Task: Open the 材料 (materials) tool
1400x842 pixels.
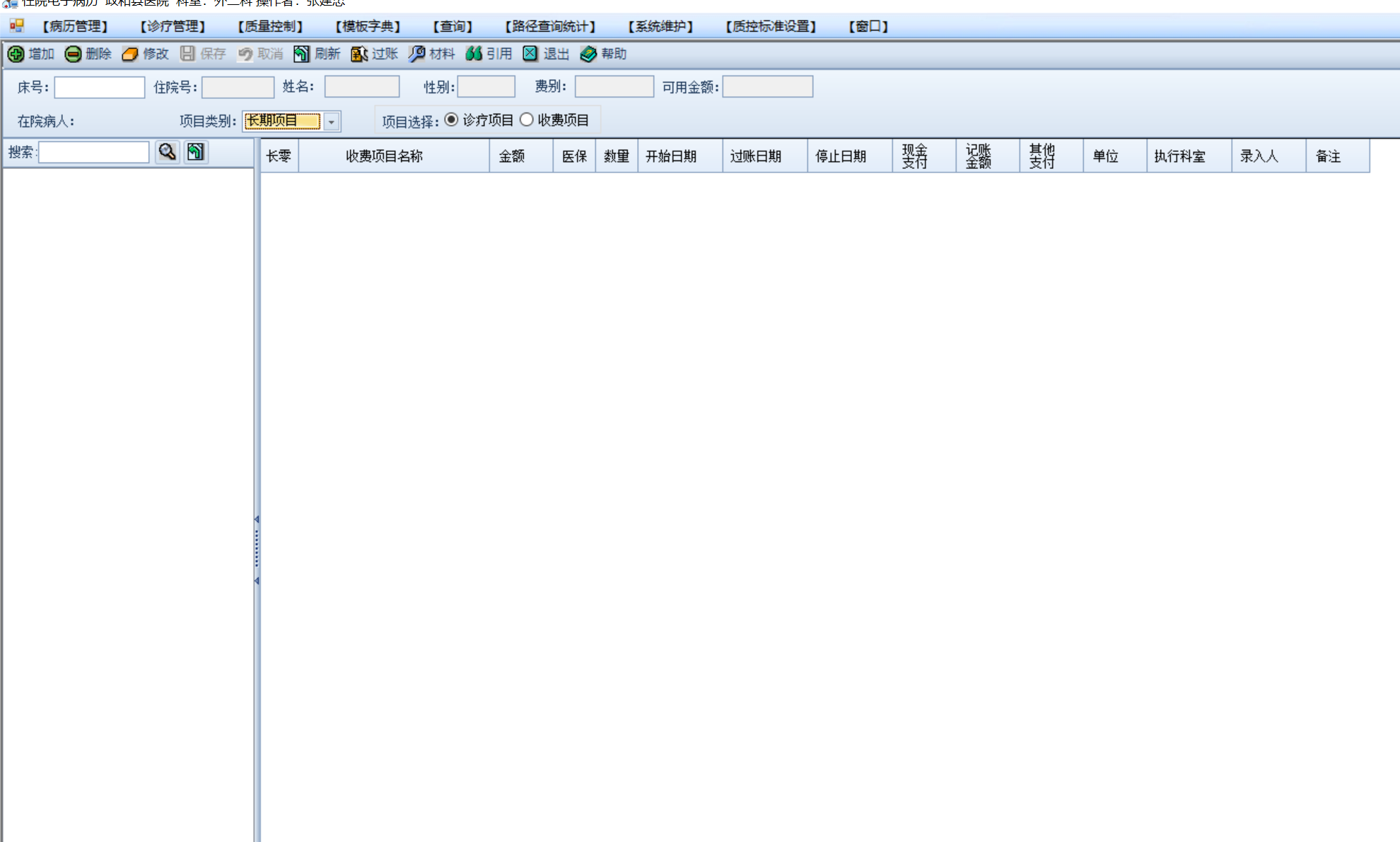Action: click(416, 54)
